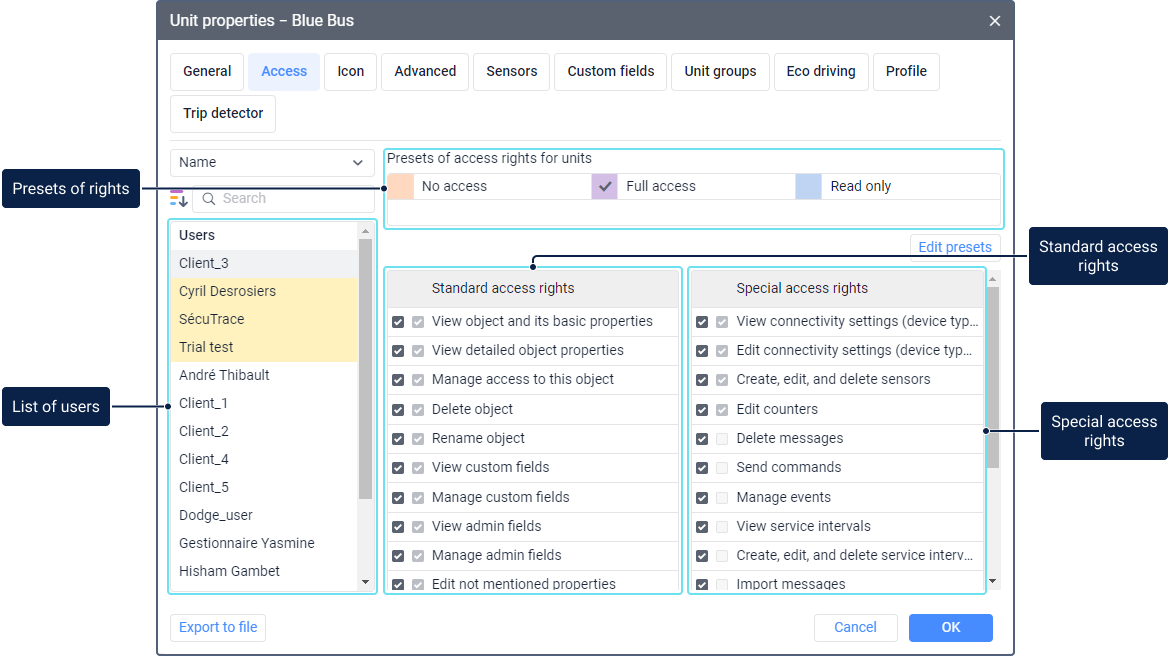The image size is (1170, 656).
Task: Uncheck Rename object access right
Action: click(398, 439)
